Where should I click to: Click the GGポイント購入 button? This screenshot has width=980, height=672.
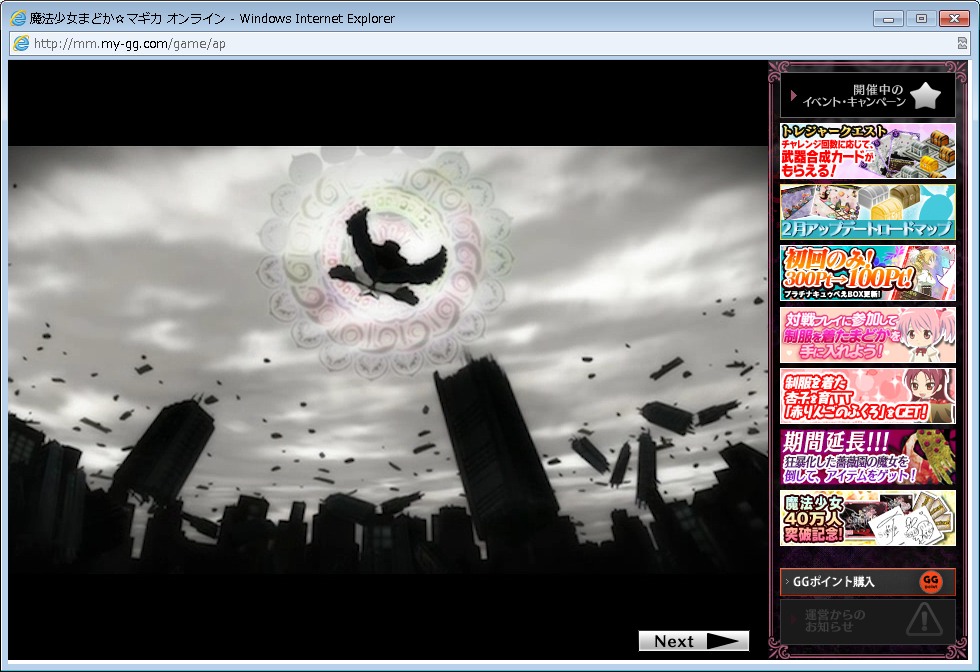click(868, 582)
